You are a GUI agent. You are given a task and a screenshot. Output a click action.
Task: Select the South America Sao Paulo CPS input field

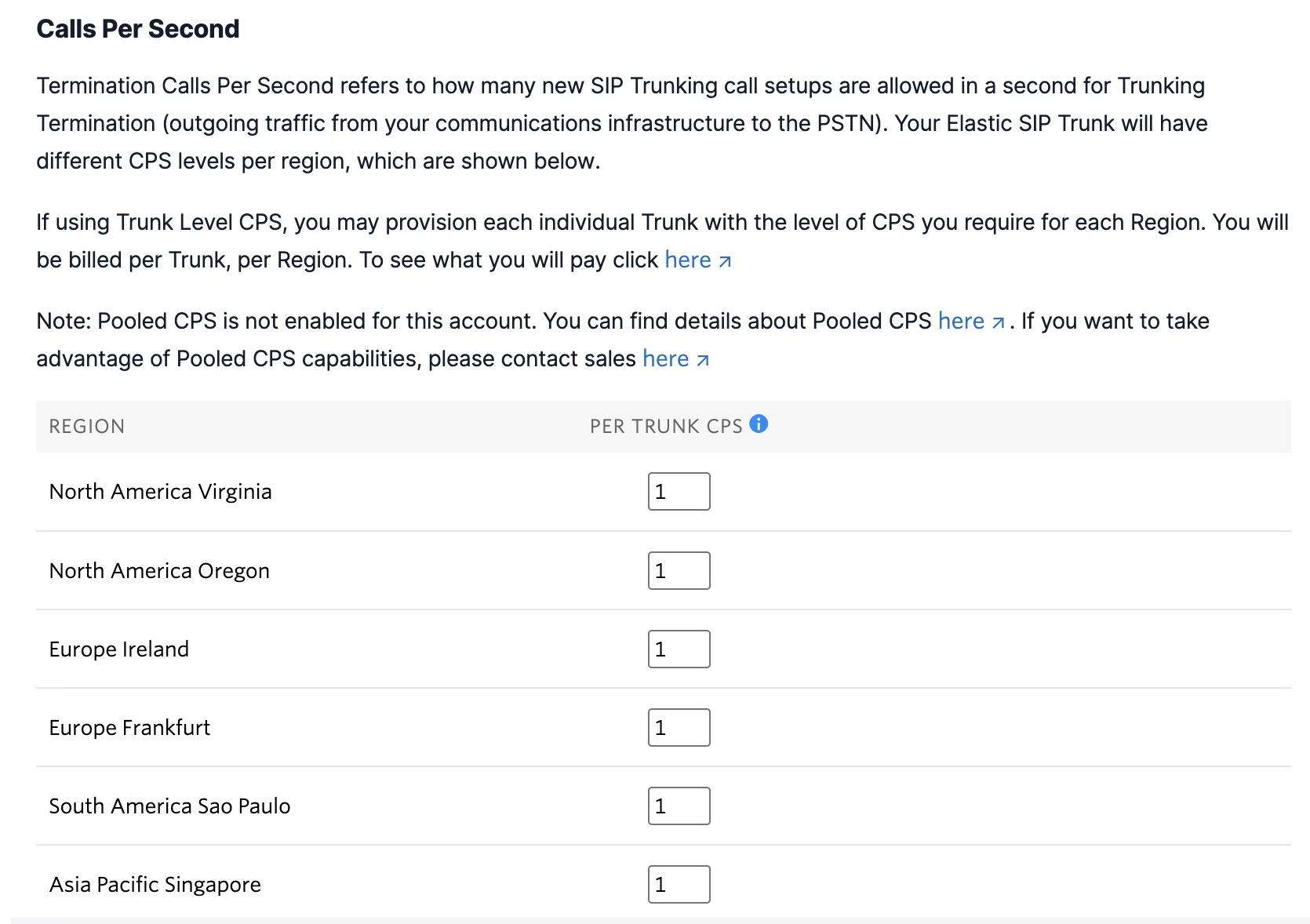click(x=679, y=806)
